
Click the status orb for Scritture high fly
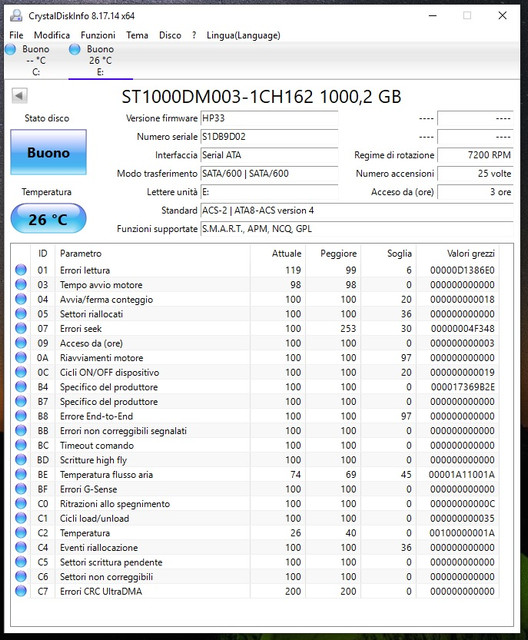coord(21,460)
